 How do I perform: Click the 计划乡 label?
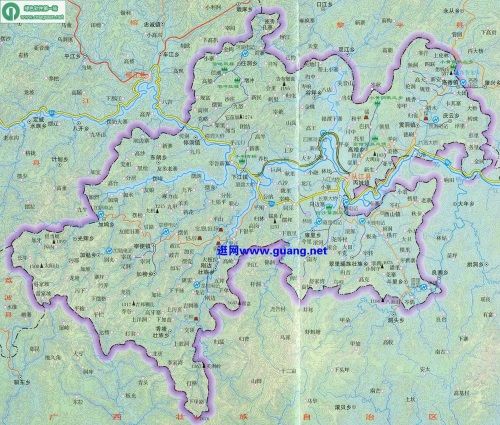click(x=60, y=159)
